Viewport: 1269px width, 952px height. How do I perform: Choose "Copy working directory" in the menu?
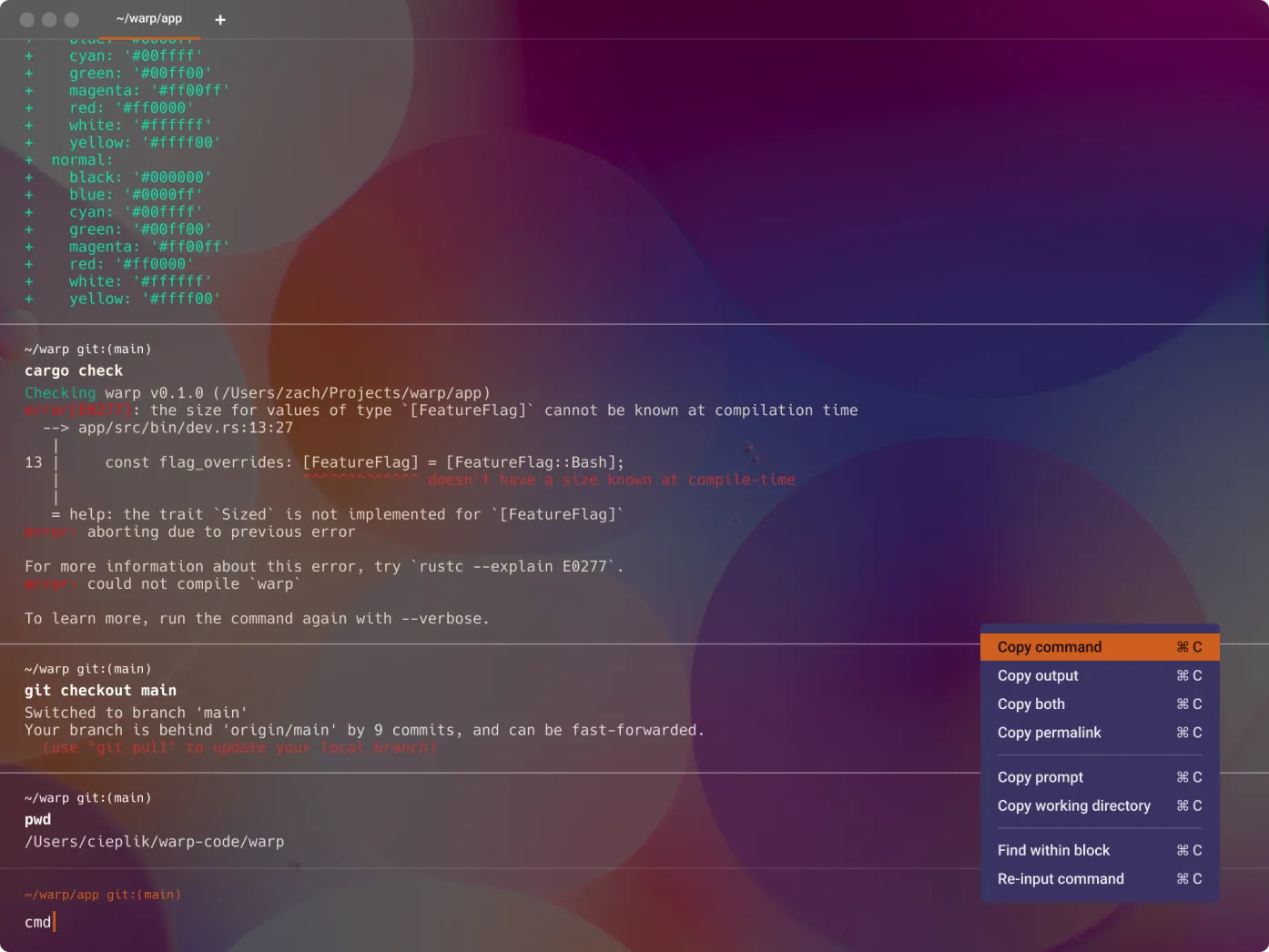tap(1074, 805)
